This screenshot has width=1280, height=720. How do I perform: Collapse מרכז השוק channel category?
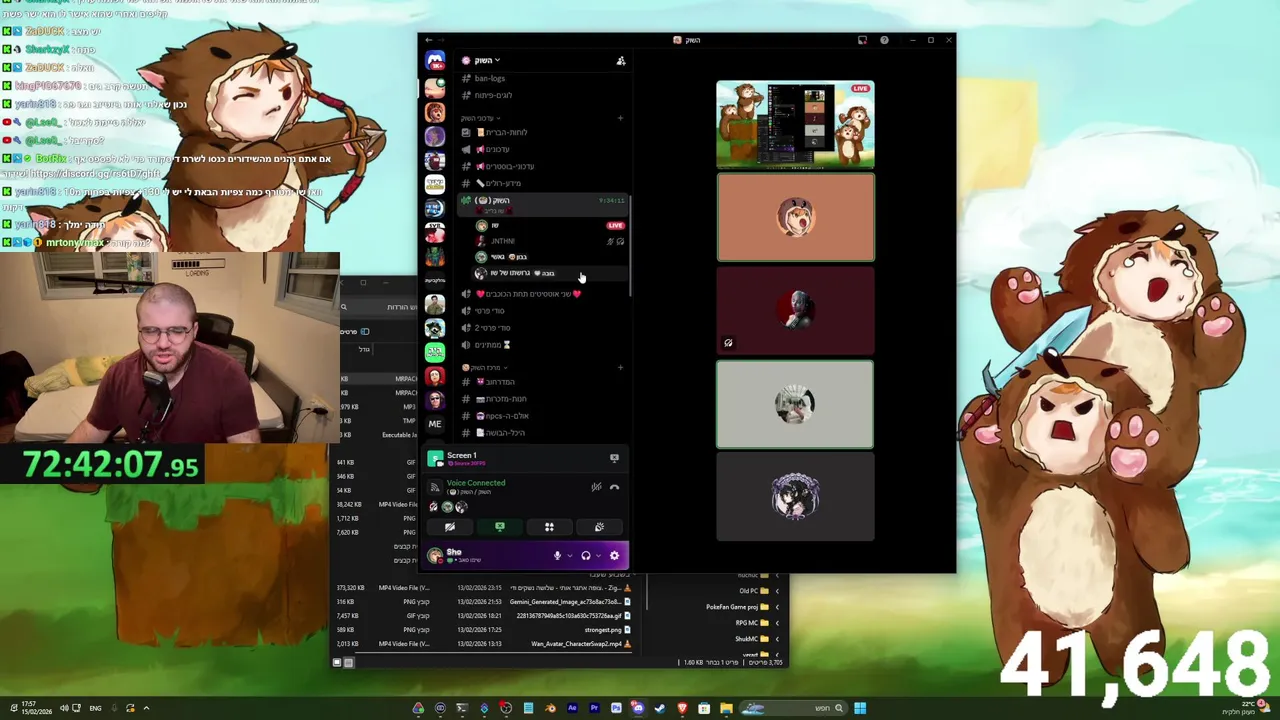pos(484,367)
